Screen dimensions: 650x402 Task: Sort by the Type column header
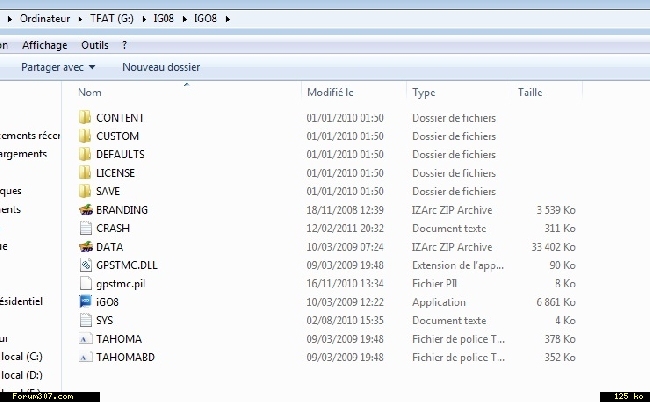pyautogui.click(x=424, y=92)
